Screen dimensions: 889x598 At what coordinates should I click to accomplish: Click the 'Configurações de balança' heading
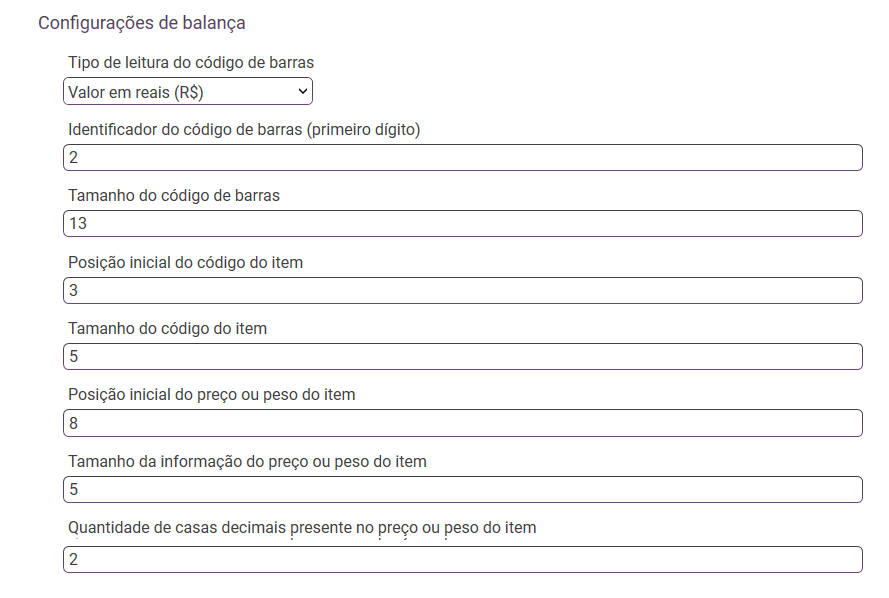click(142, 22)
